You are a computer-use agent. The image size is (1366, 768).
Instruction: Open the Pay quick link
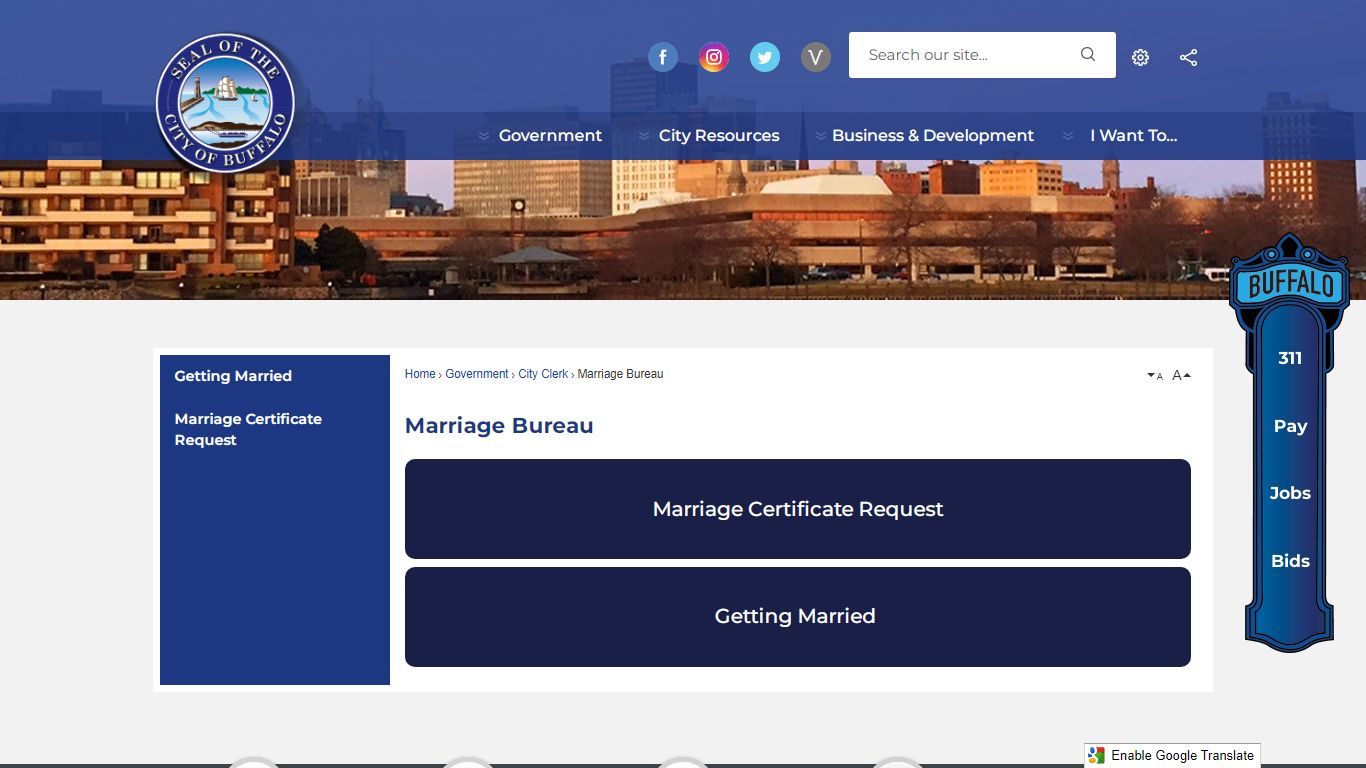tap(1290, 426)
